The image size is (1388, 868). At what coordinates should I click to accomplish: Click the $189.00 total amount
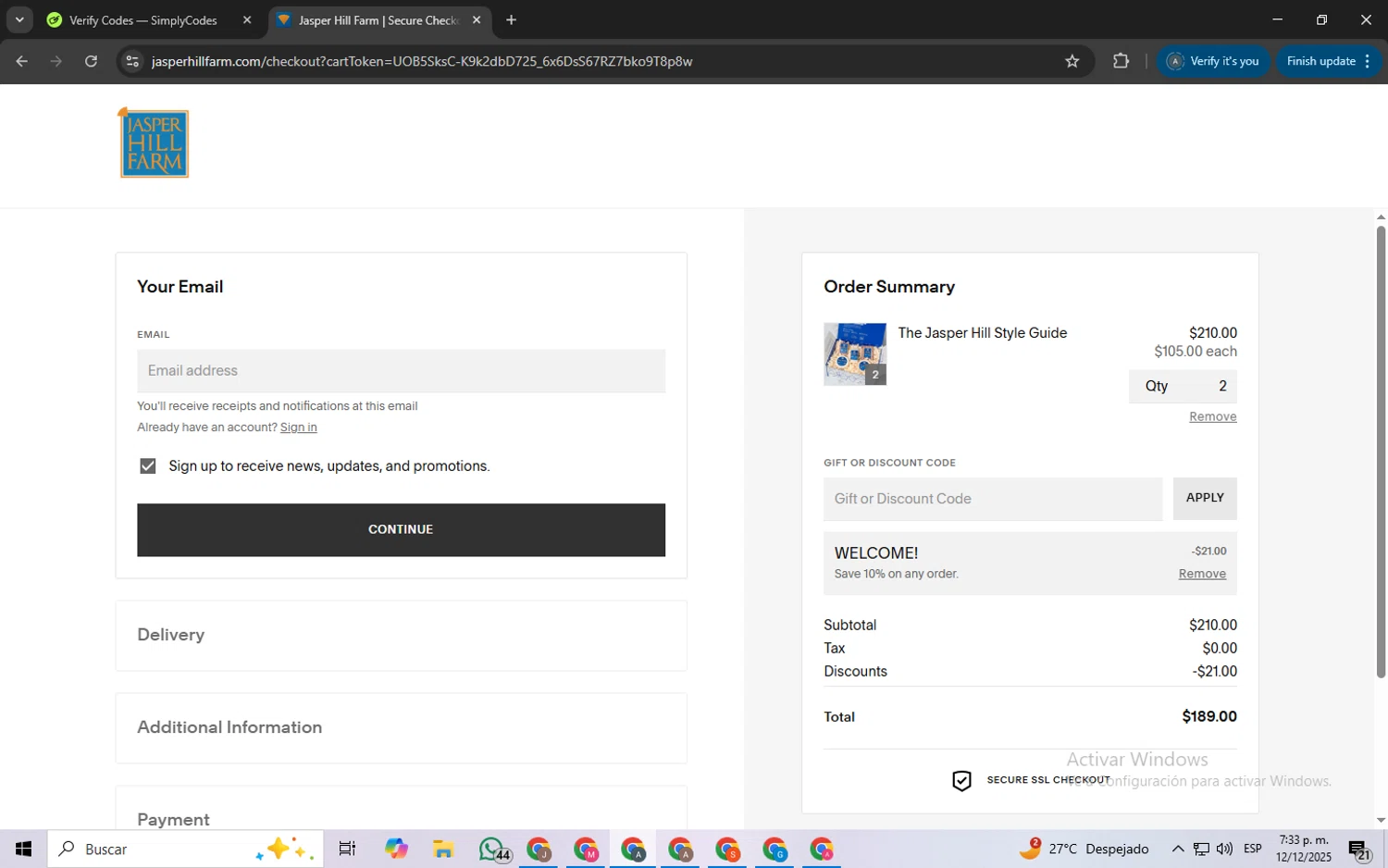[x=1209, y=716]
